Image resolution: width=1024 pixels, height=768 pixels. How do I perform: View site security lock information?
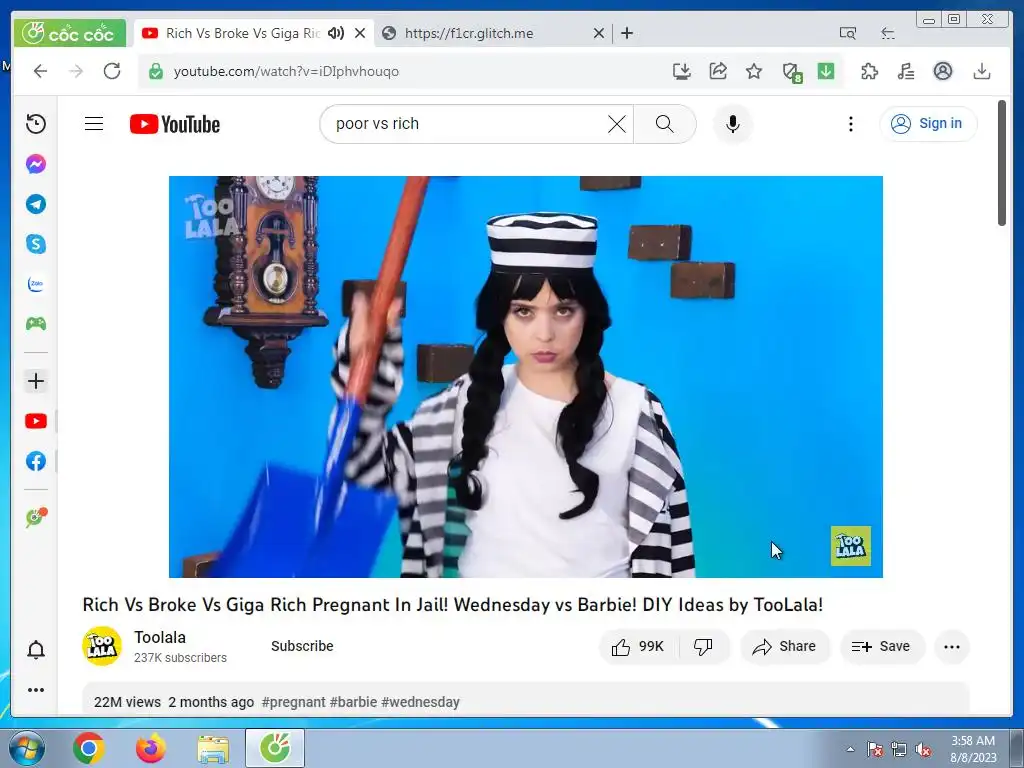(155, 71)
